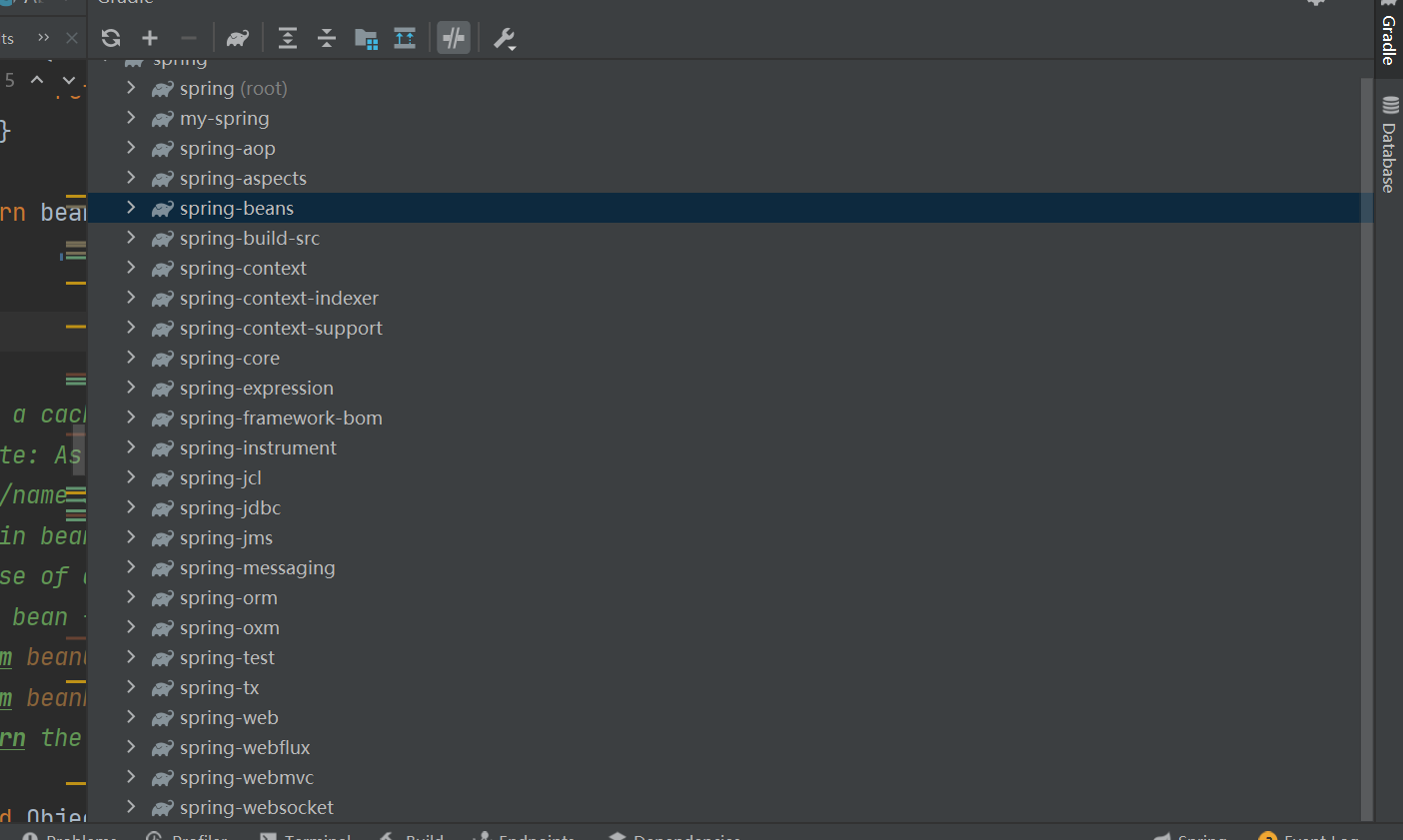Click the spring-webflux elephant icon

click(162, 748)
